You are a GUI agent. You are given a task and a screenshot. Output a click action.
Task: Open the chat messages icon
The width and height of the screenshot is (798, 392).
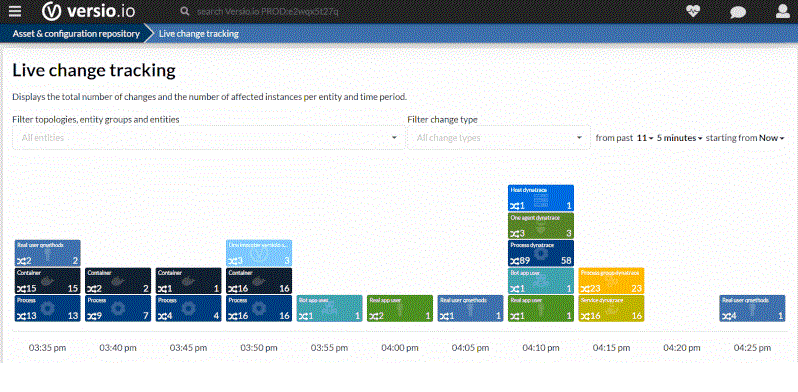point(738,11)
